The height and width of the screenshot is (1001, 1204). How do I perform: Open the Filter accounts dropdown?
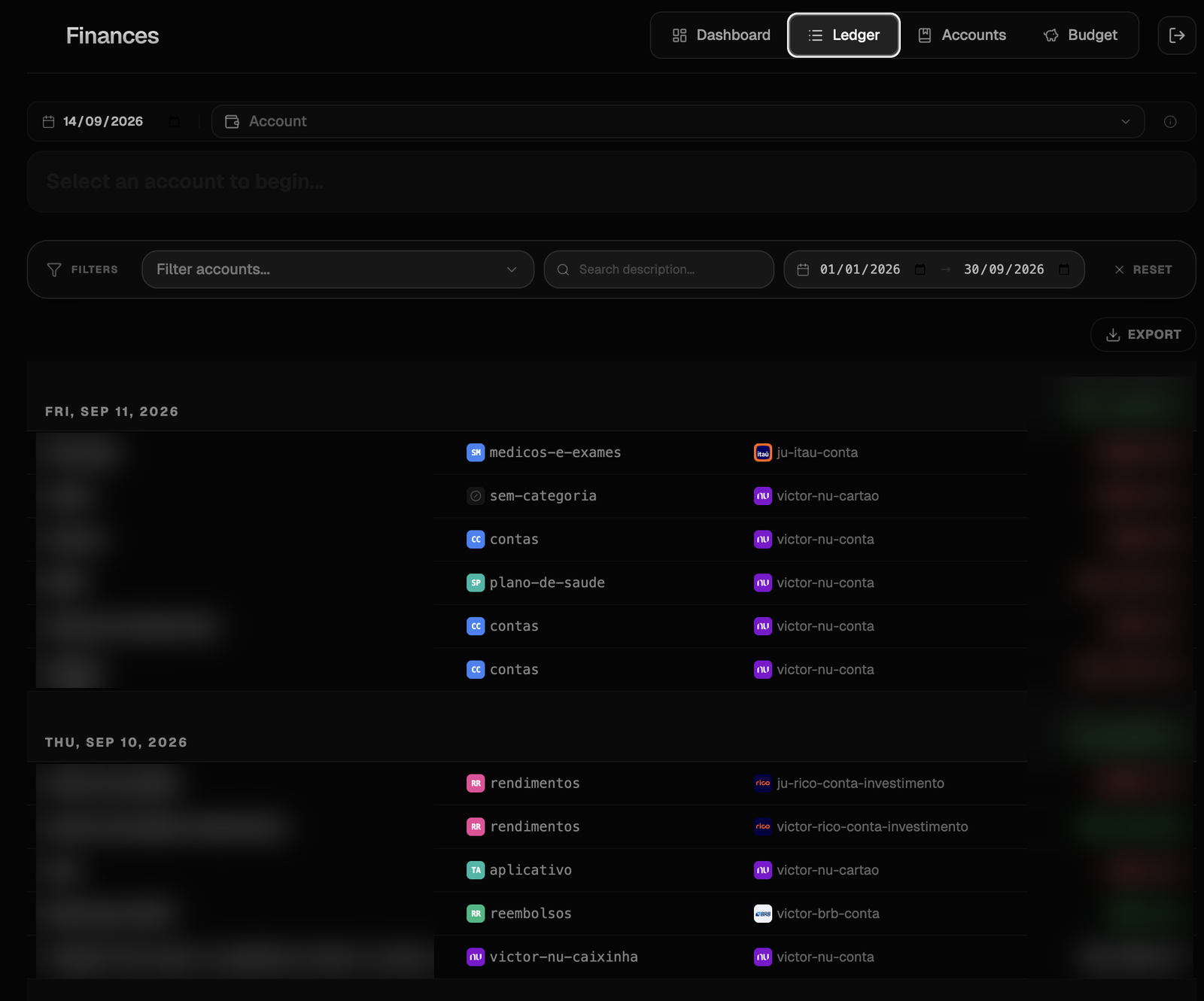click(338, 269)
